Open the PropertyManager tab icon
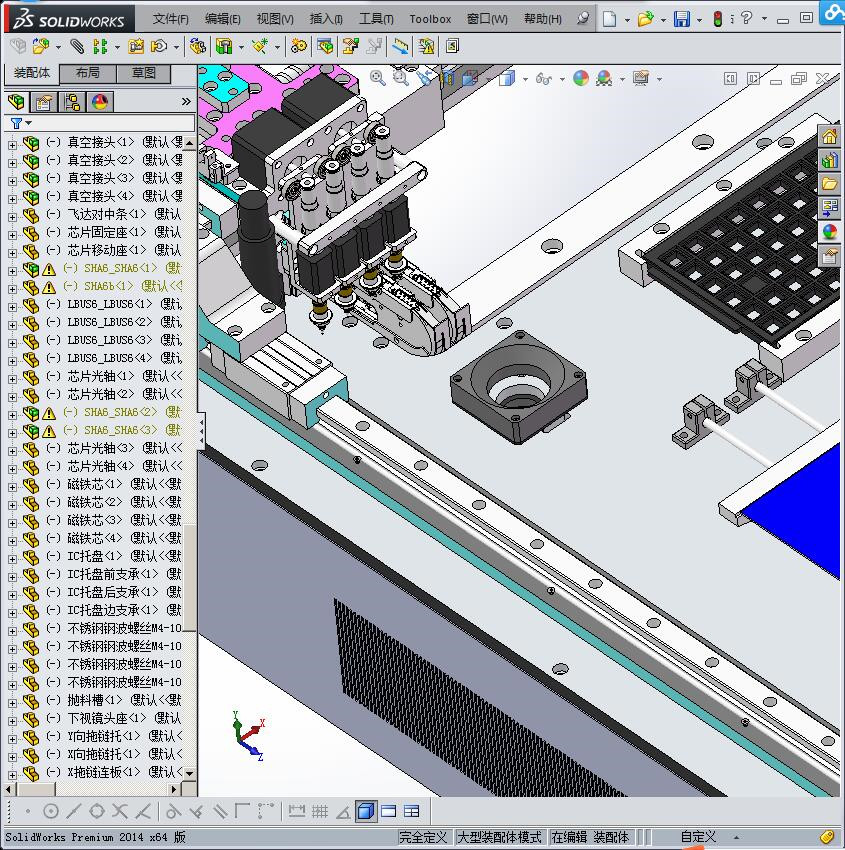 coord(44,102)
